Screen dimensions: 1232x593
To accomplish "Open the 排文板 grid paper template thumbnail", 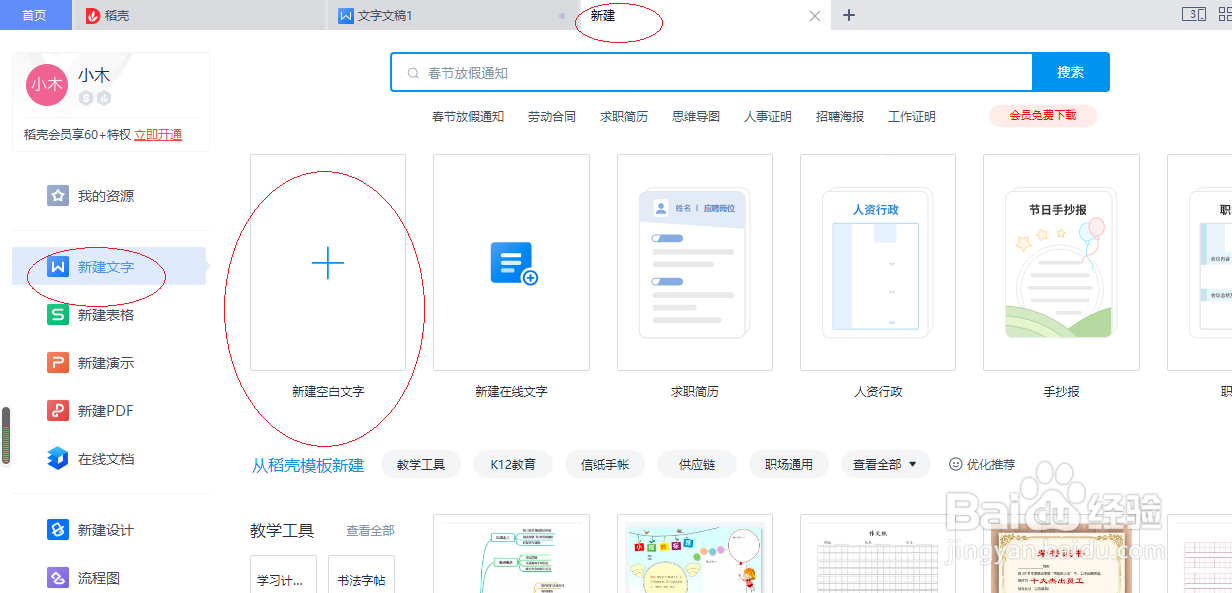I will [878, 554].
